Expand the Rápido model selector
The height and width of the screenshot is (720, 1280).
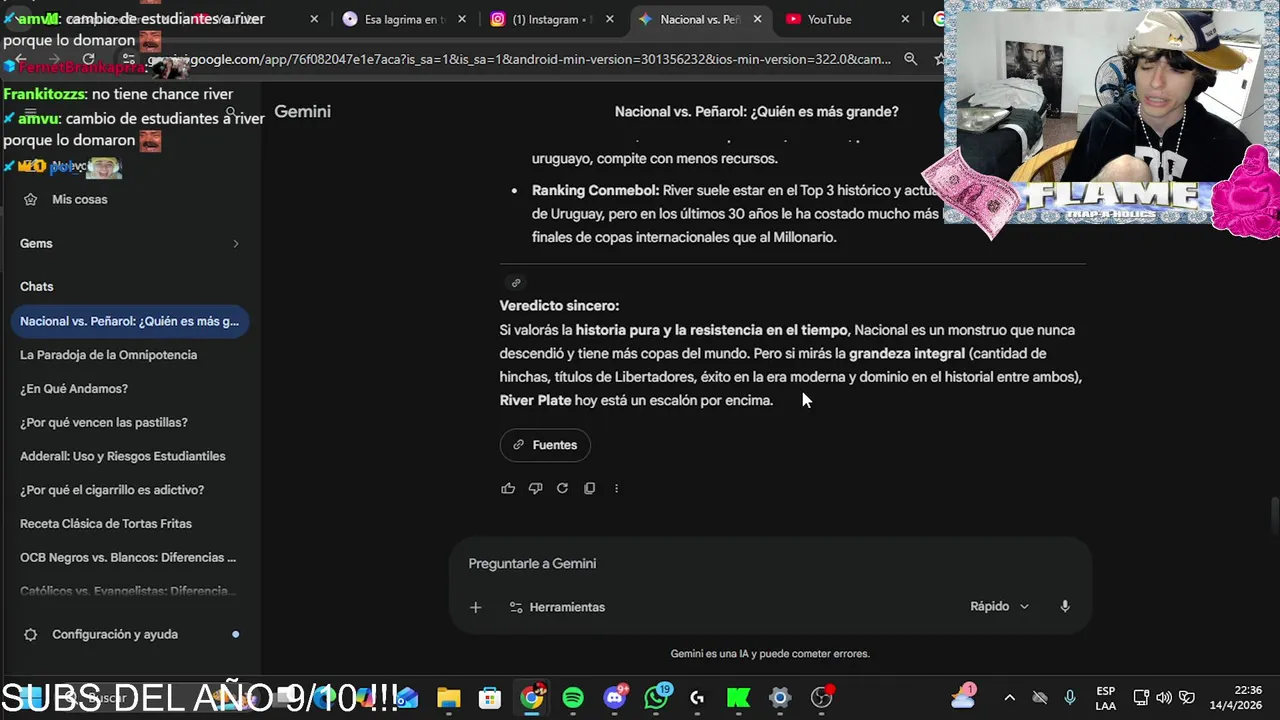pyautogui.click(x=999, y=606)
